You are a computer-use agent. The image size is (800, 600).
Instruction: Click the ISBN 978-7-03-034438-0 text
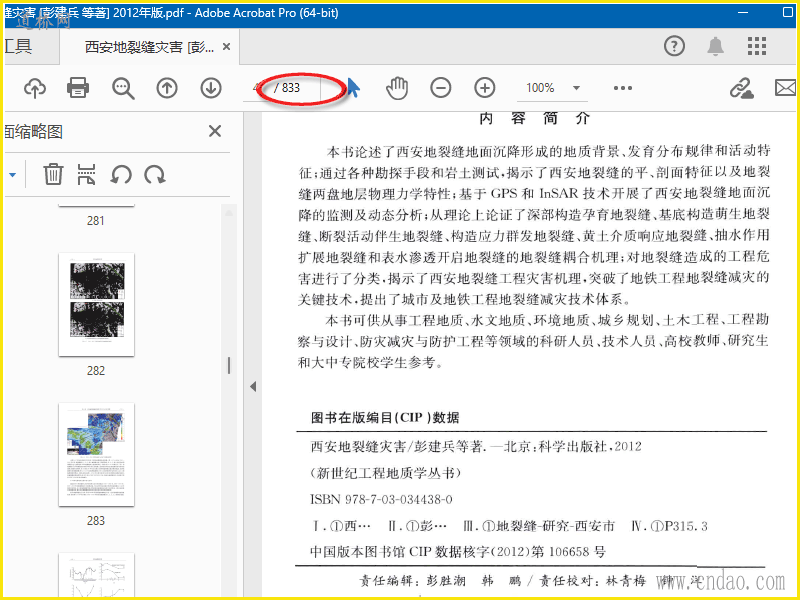coord(381,499)
